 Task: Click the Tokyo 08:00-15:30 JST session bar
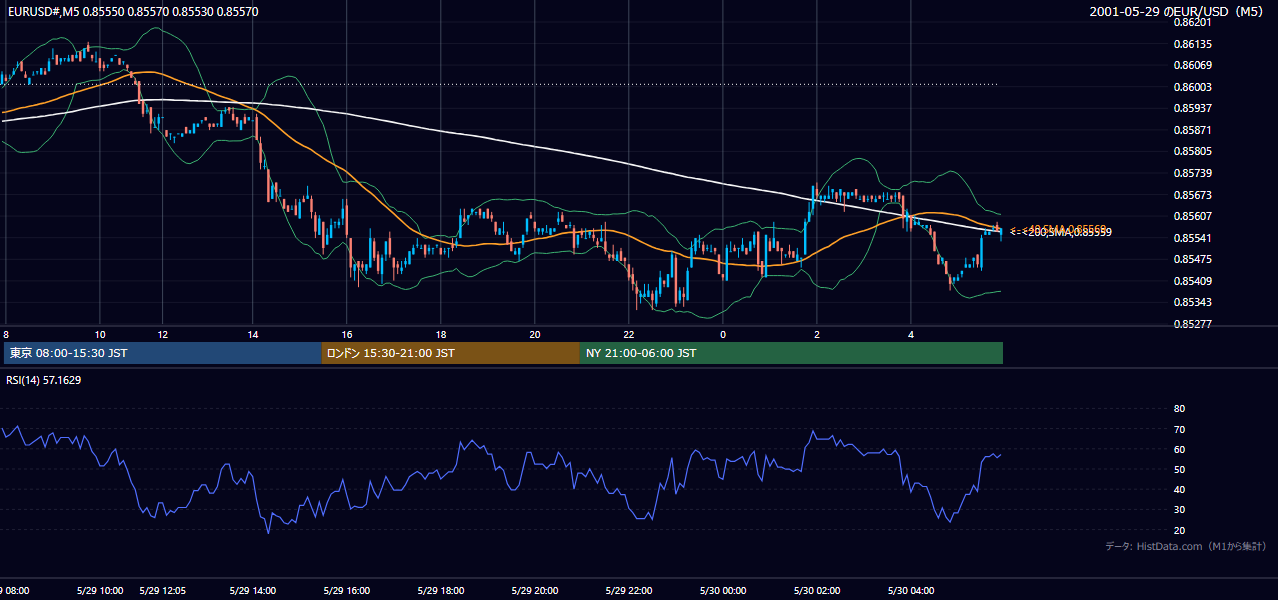coord(163,353)
